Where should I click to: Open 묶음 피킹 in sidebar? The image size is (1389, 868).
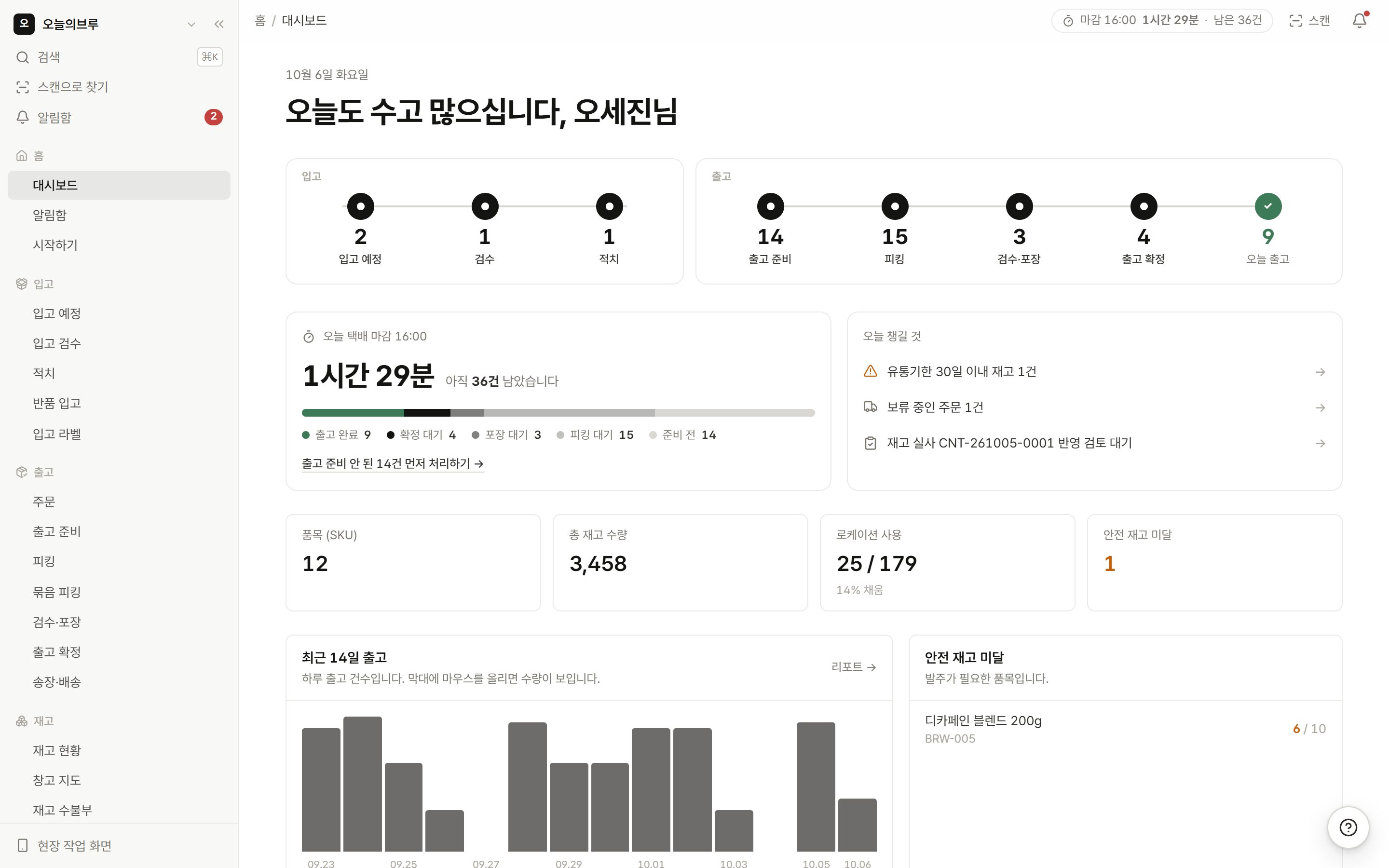(119, 592)
